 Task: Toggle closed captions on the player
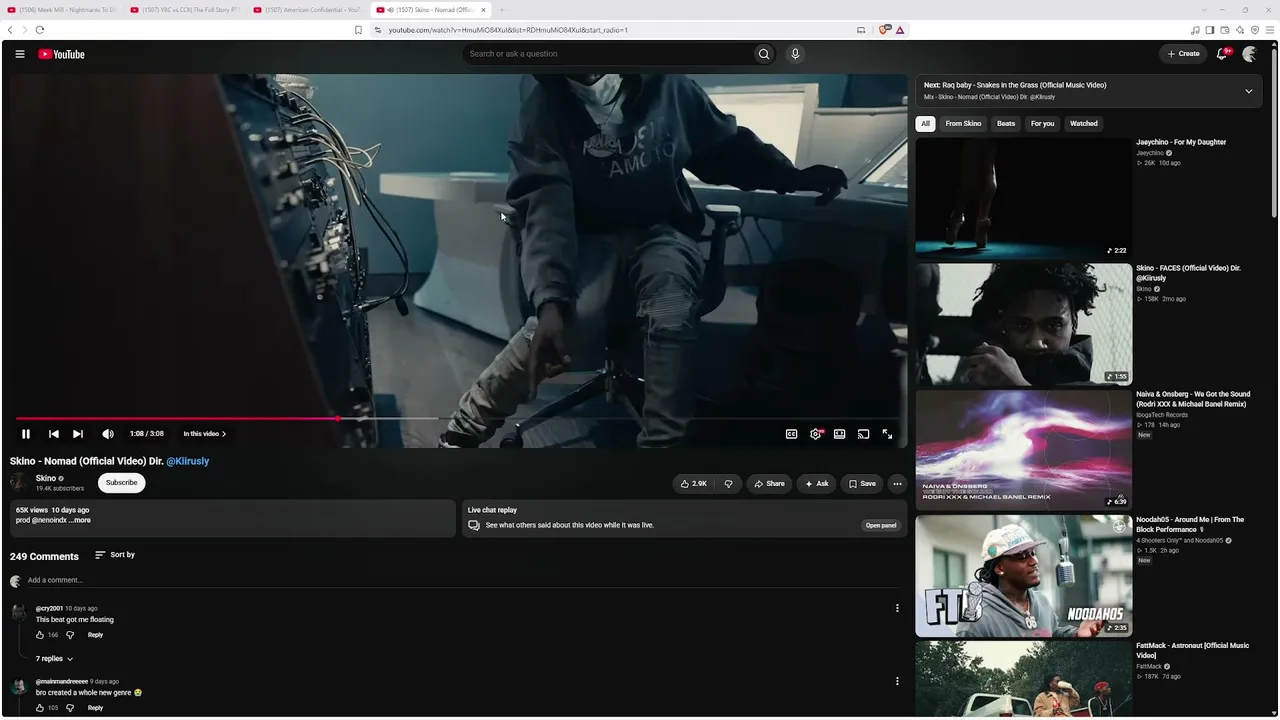pos(791,434)
